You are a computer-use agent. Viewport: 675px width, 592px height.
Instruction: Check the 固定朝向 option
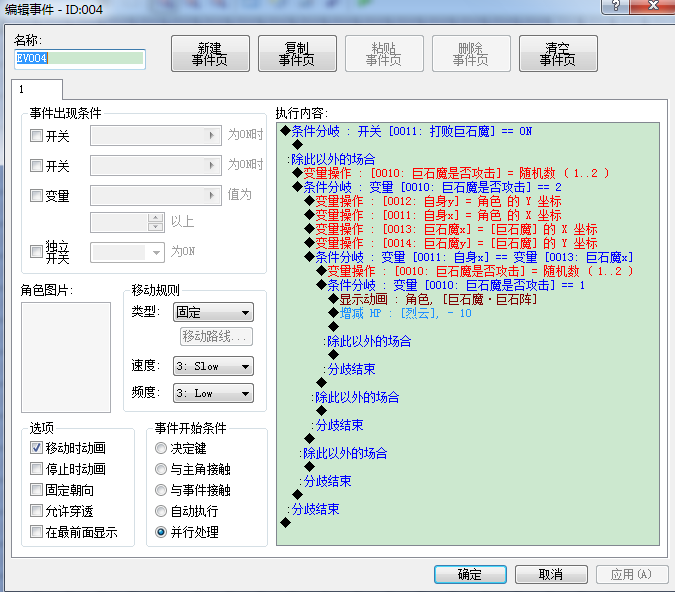coord(36,490)
